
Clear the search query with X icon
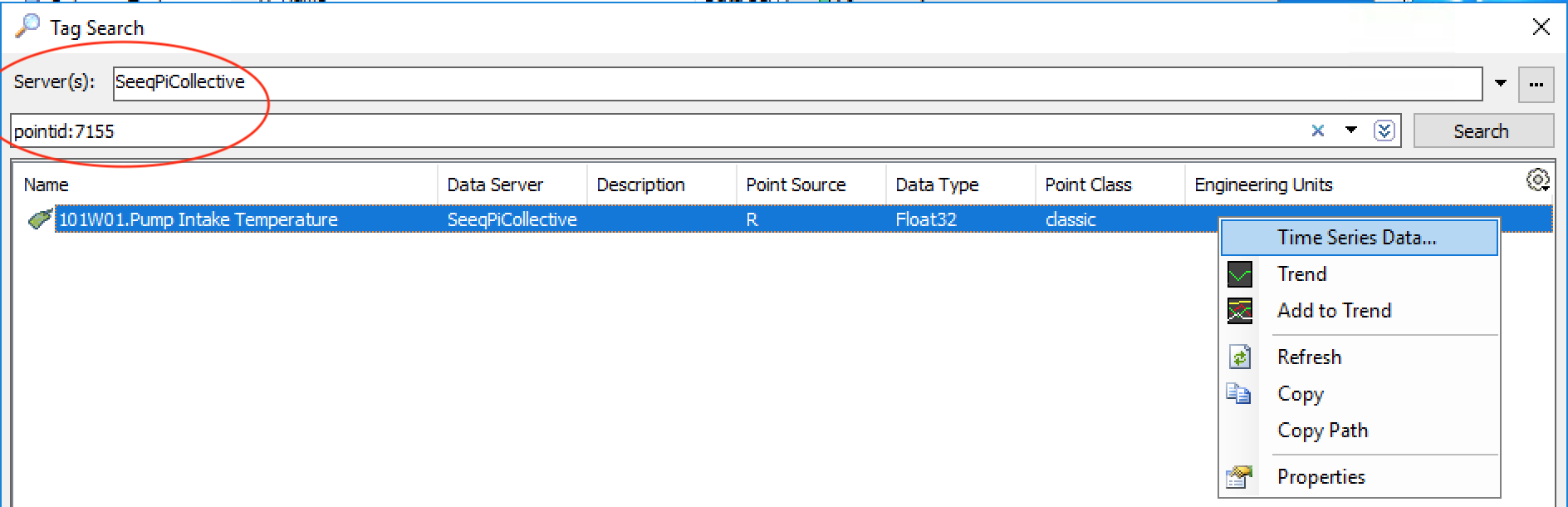click(1317, 130)
